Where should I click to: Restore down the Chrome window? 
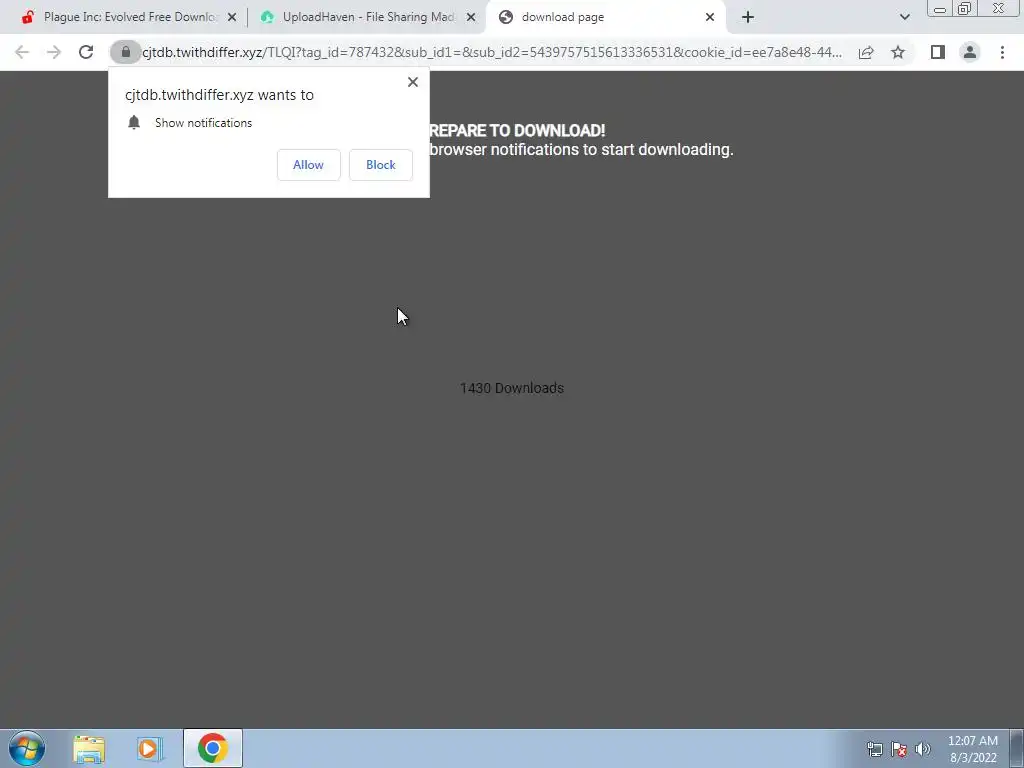(x=964, y=9)
